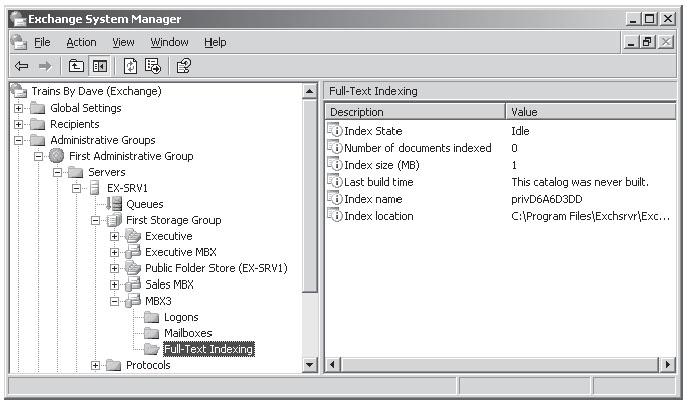The height and width of the screenshot is (404, 687).
Task: Open the Window menu
Action: click(169, 43)
